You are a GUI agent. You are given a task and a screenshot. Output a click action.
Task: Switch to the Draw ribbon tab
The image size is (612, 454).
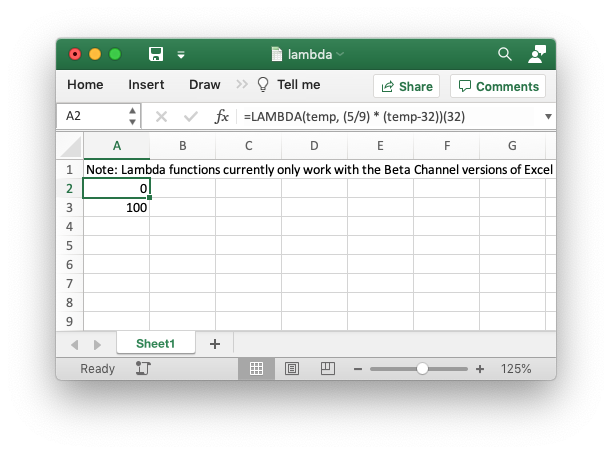(205, 85)
